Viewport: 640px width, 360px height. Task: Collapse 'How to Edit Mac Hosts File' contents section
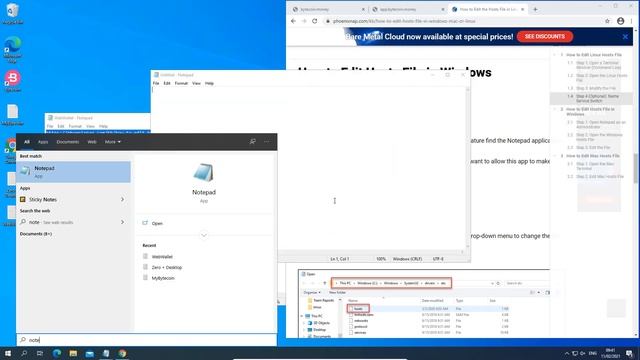click(x=554, y=156)
